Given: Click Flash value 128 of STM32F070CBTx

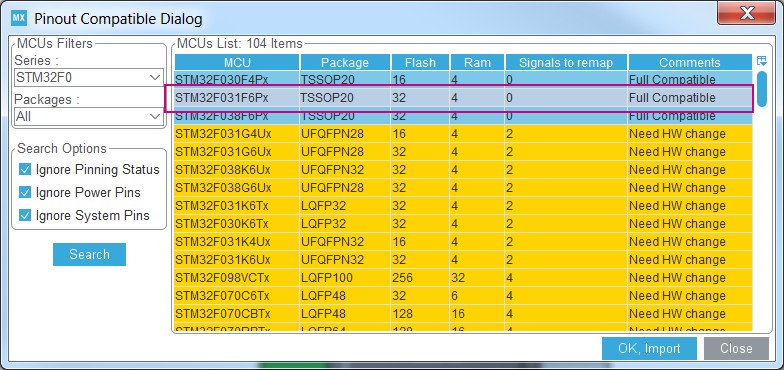Looking at the screenshot, I should point(420,314).
